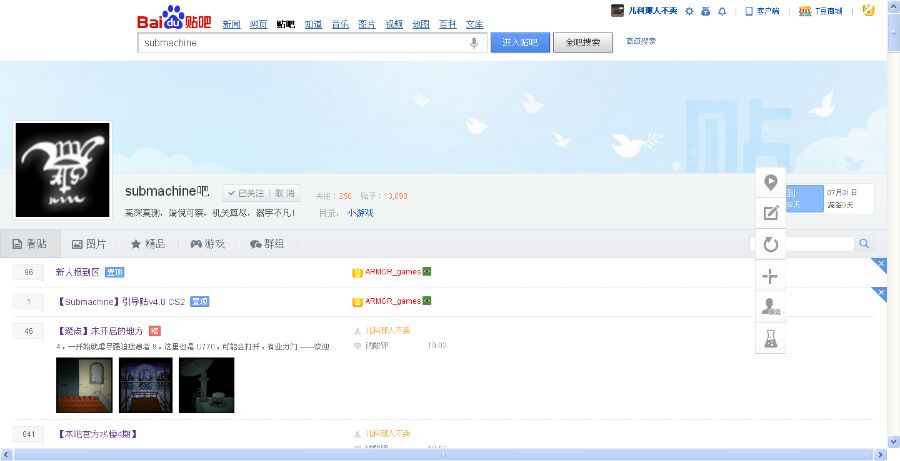Open settings gear icon in top bar
900x461 pixels.
[689, 11]
